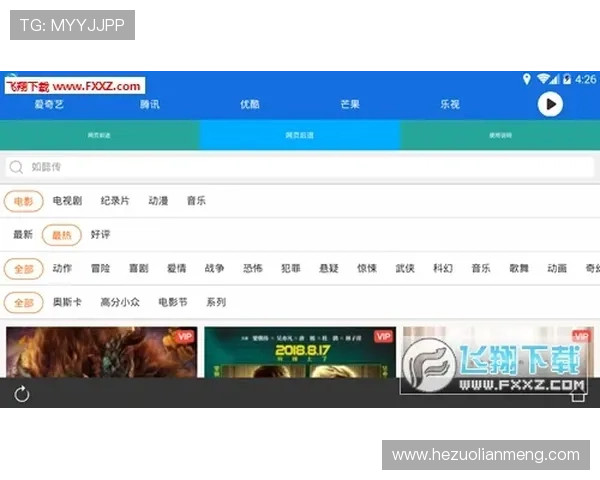This screenshot has height=480, width=600.
Task: Filter genre by 恐怖
Action: 253,268
